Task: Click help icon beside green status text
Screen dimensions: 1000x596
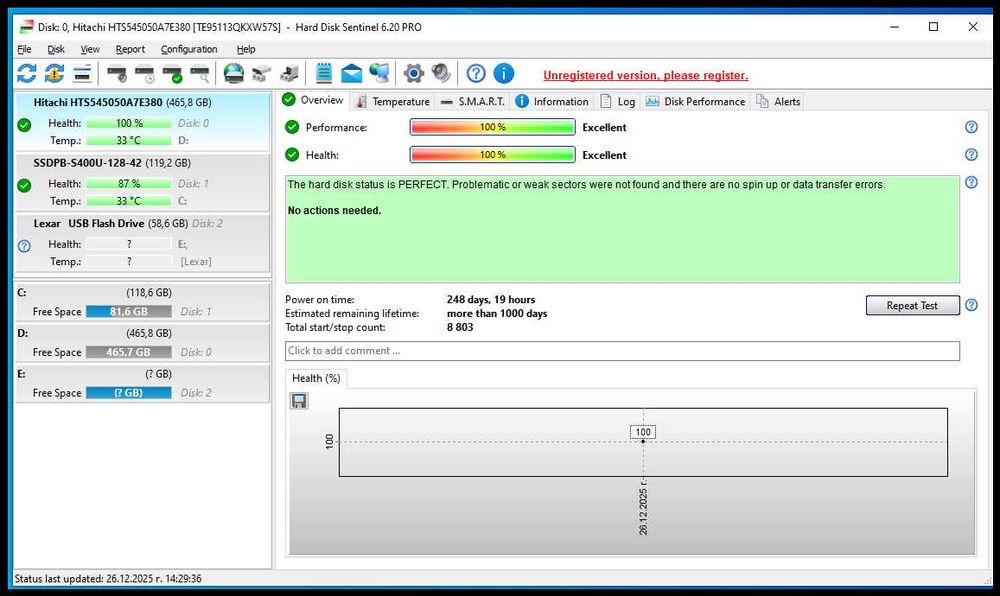Action: point(971,182)
